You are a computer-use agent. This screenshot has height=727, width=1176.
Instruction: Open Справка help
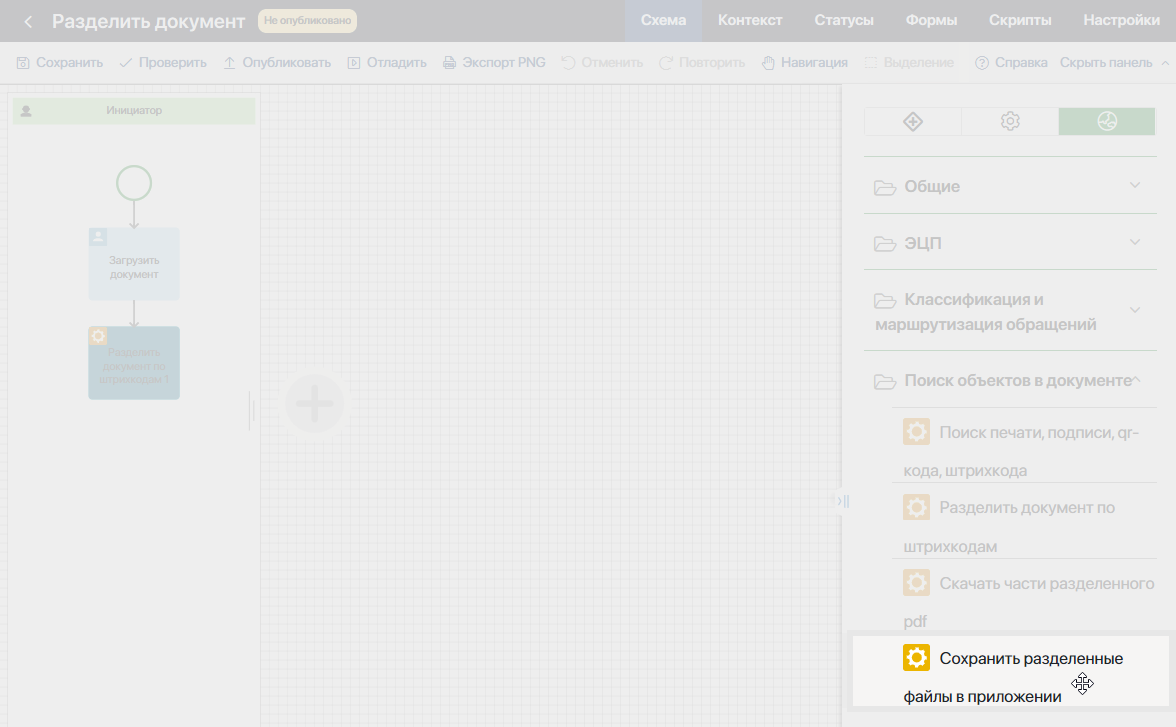click(1010, 63)
